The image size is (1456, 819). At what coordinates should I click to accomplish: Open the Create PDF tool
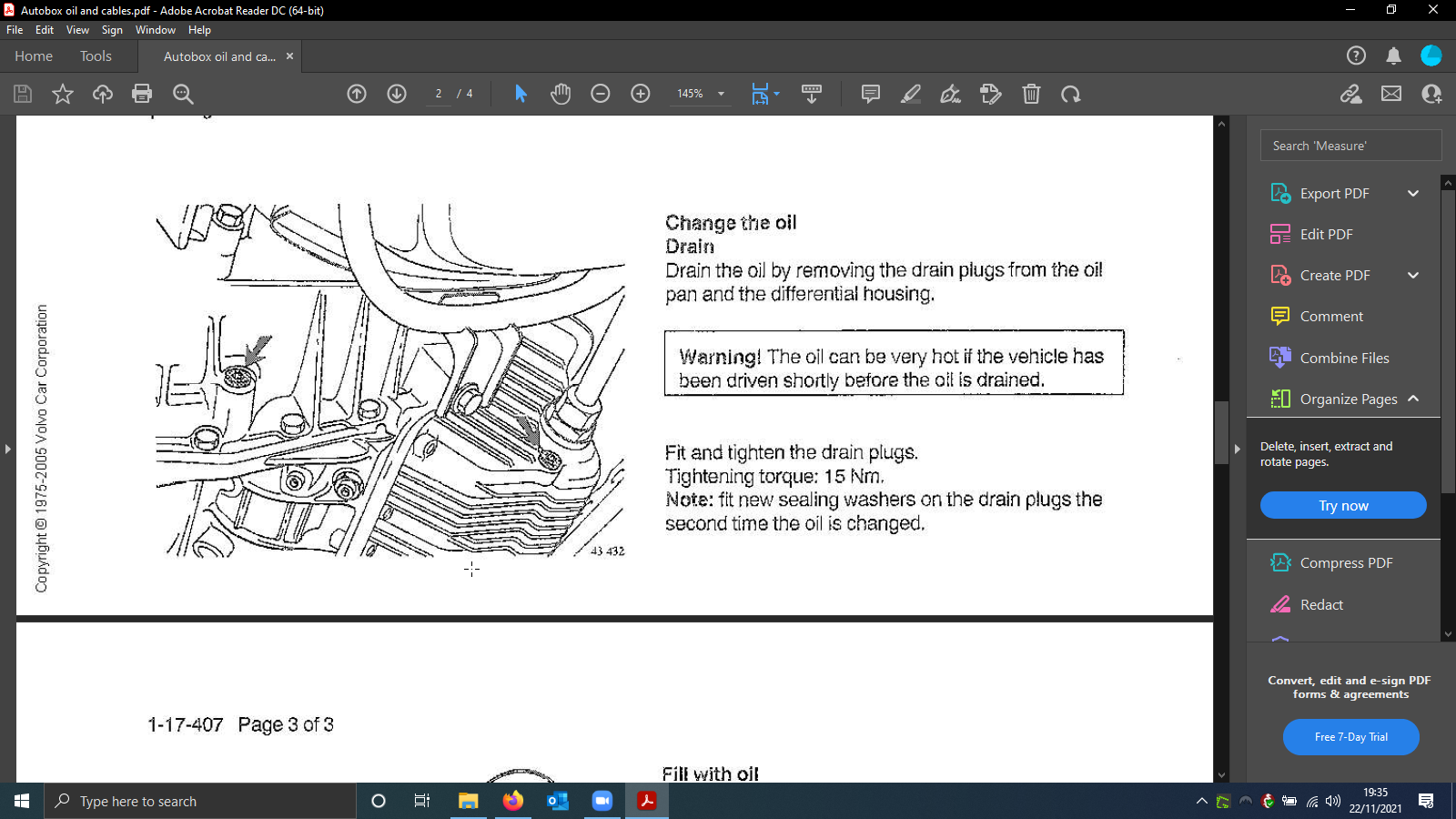(x=1319, y=275)
